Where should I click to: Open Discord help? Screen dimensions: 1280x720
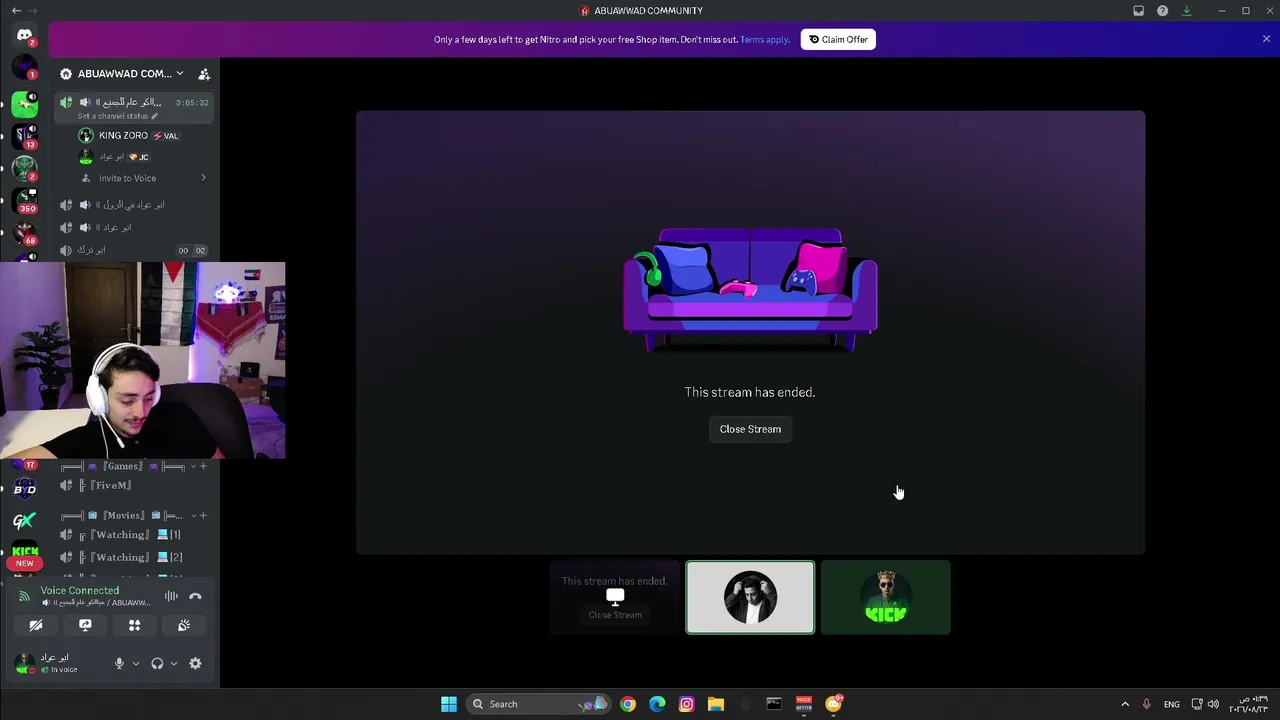tap(1162, 11)
